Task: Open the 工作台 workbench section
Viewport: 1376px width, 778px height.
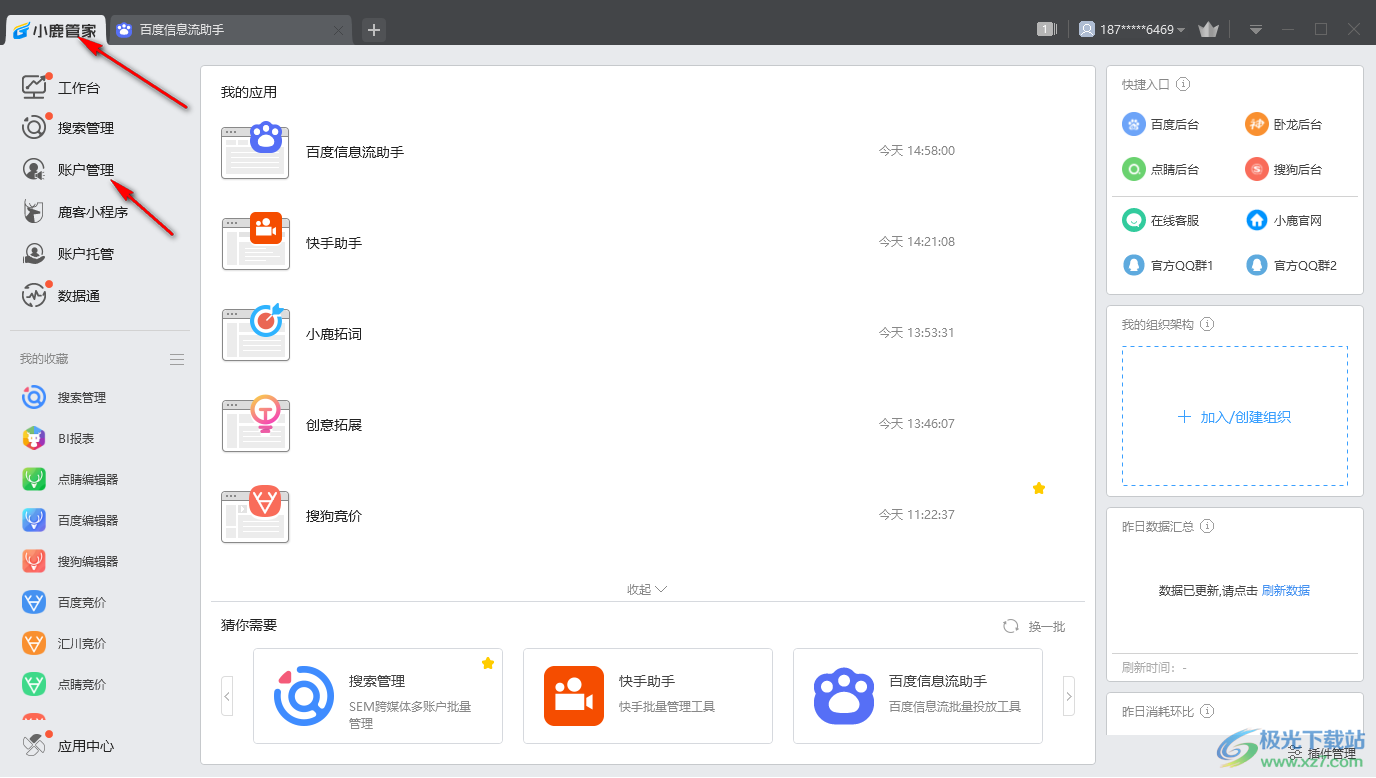Action: click(x=62, y=88)
